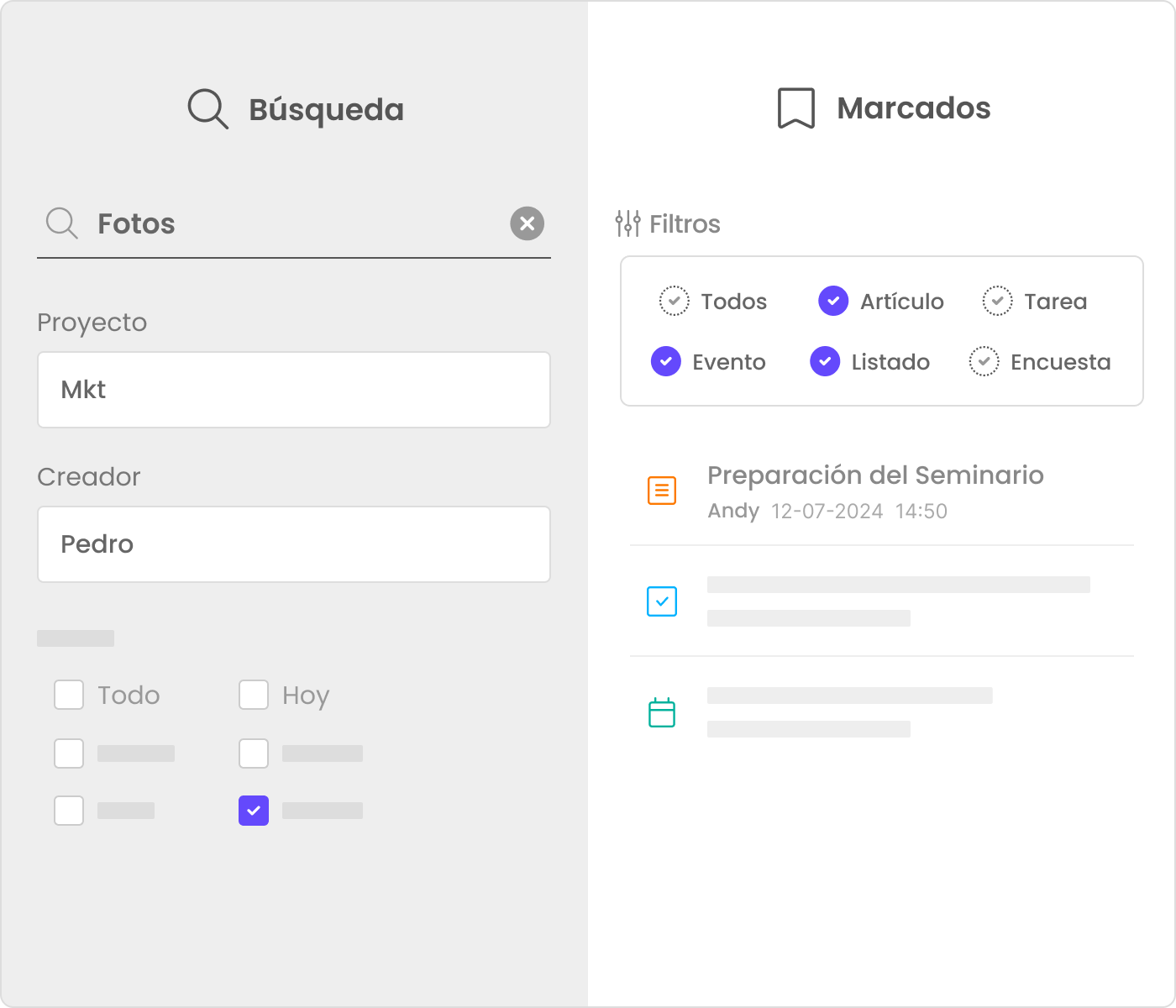Deselect the Artículo filter
Image resolution: width=1176 pixels, height=1008 pixels.
[x=833, y=301]
